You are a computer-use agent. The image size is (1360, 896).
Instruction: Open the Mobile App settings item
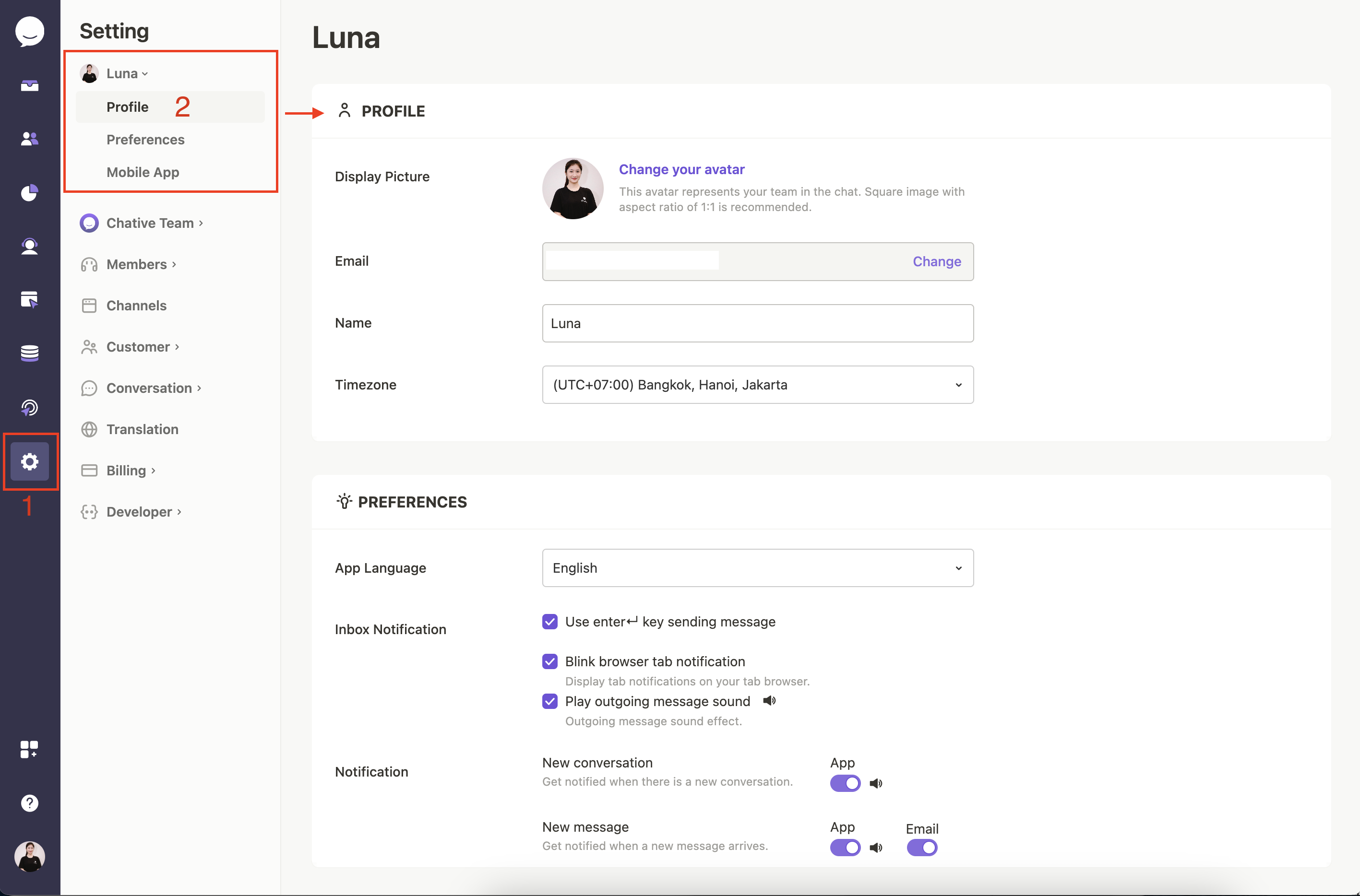click(143, 172)
